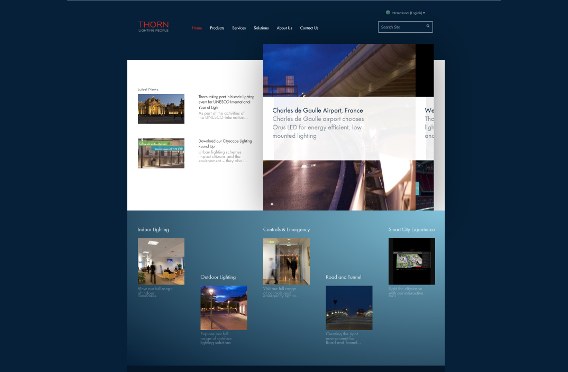Click description text under Outdoor Lighting thumbnail

click(x=215, y=338)
